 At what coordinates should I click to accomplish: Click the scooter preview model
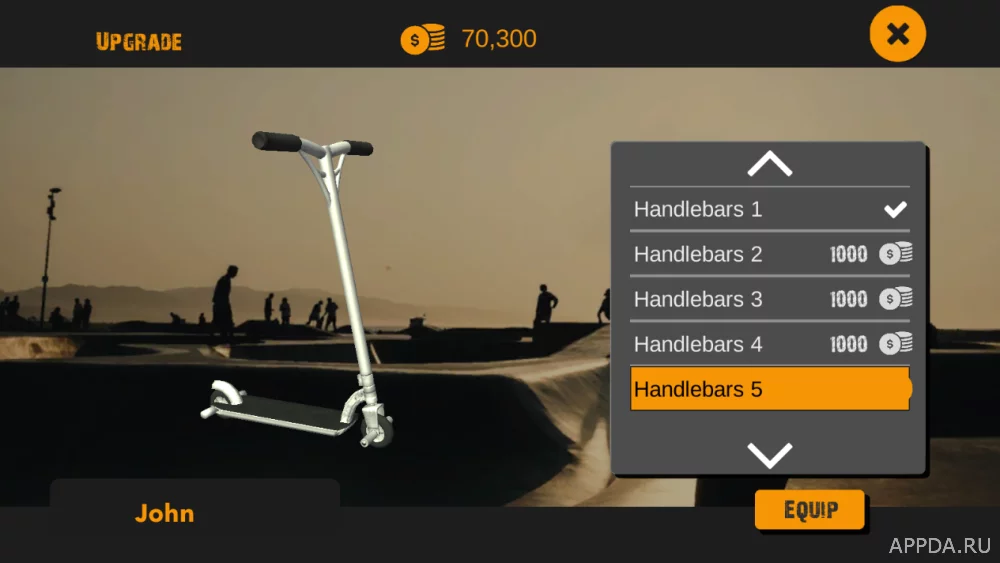coord(312,289)
